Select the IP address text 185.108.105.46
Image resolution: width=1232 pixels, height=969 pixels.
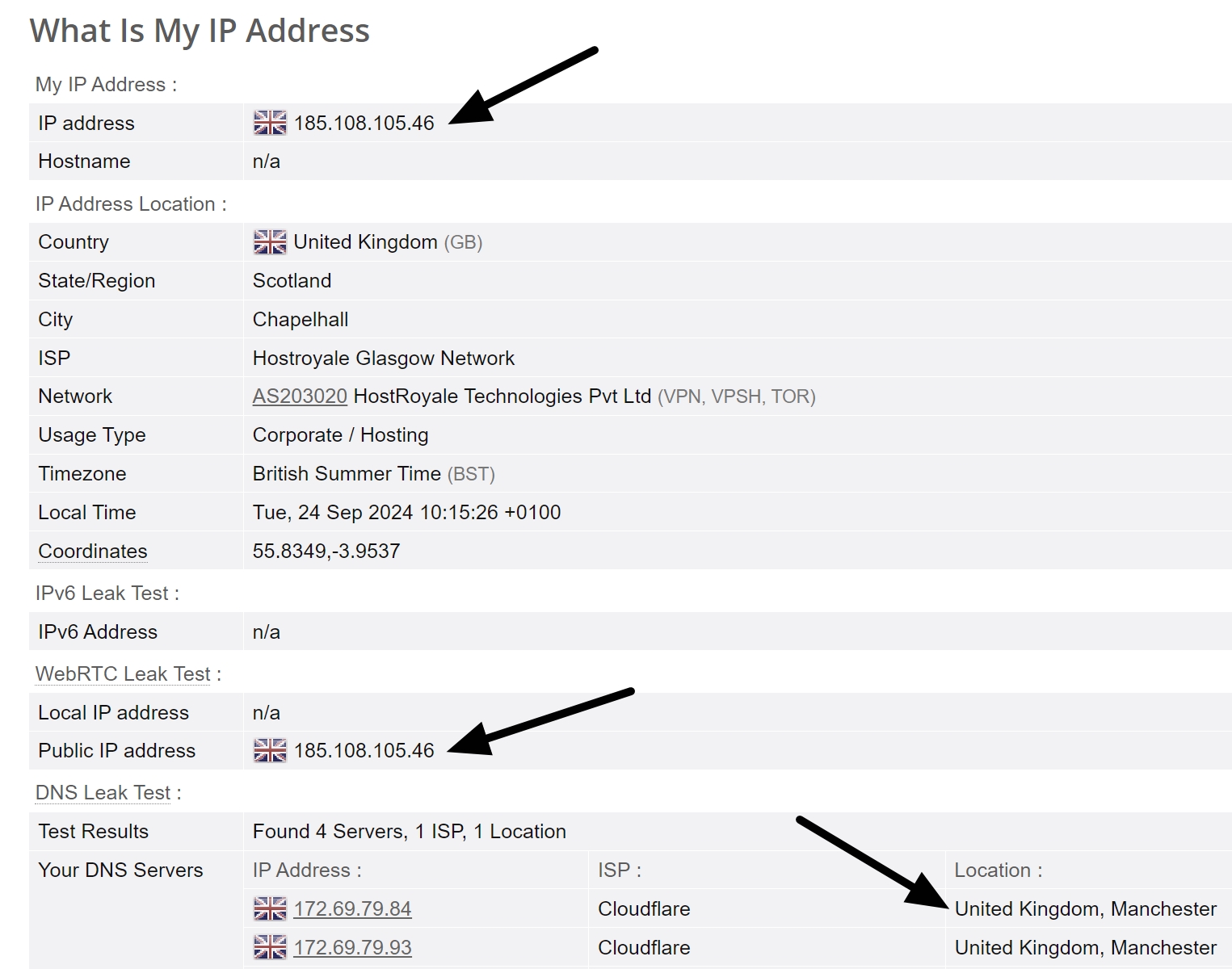pos(365,123)
